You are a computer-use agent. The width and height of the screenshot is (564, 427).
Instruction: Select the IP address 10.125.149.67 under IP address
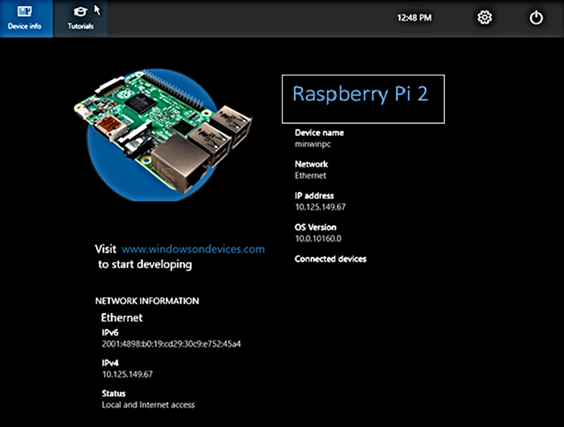pos(320,207)
